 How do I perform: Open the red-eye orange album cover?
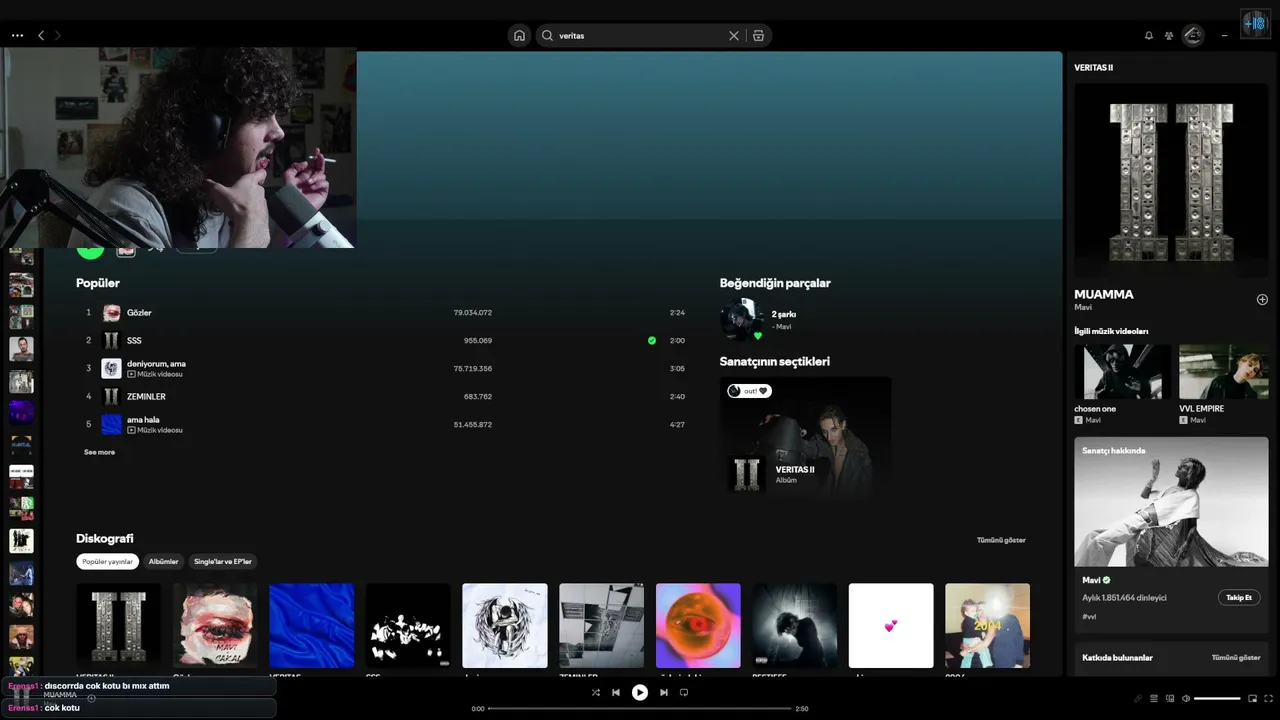click(x=698, y=626)
